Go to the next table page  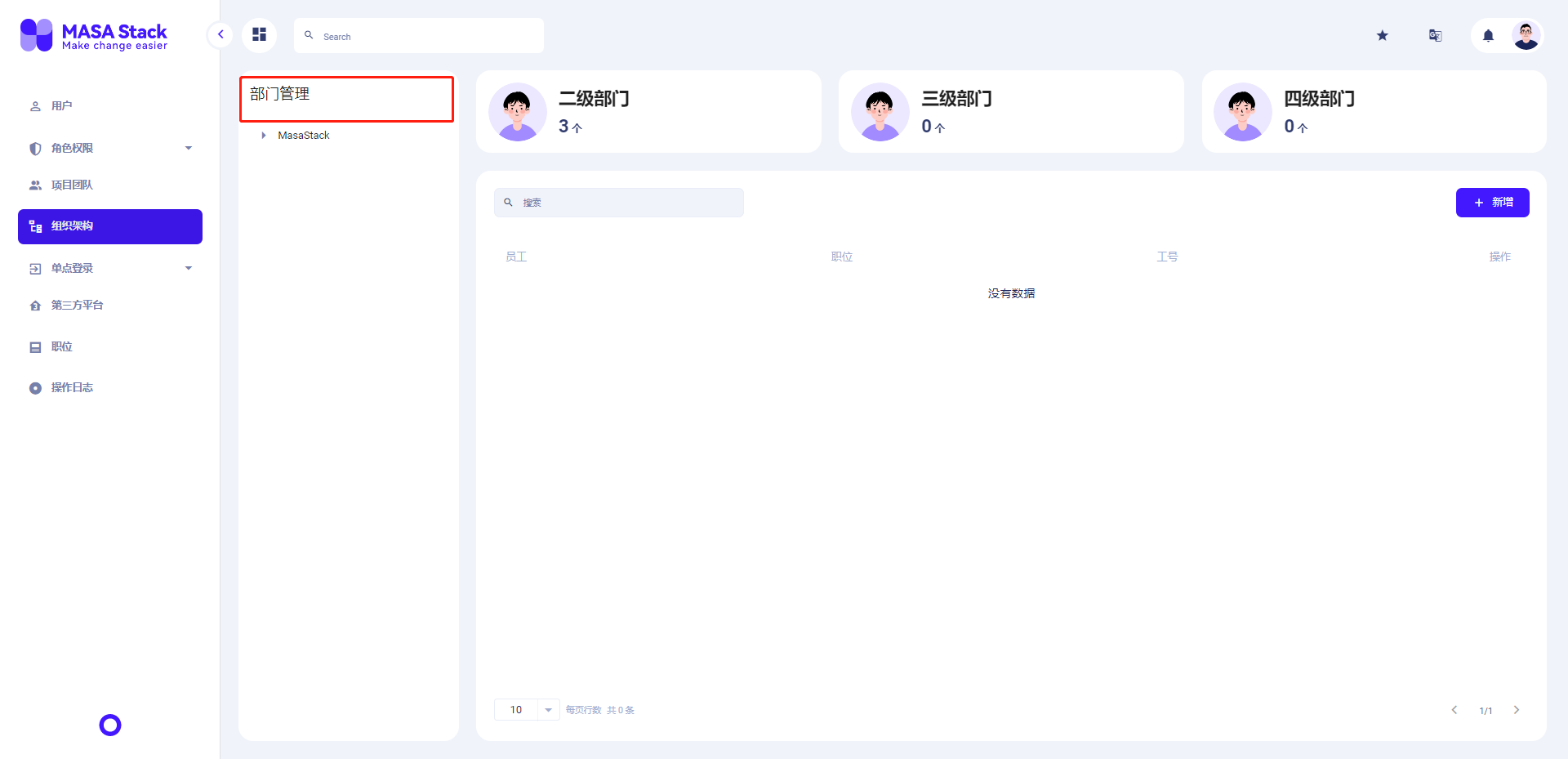pos(1517,710)
